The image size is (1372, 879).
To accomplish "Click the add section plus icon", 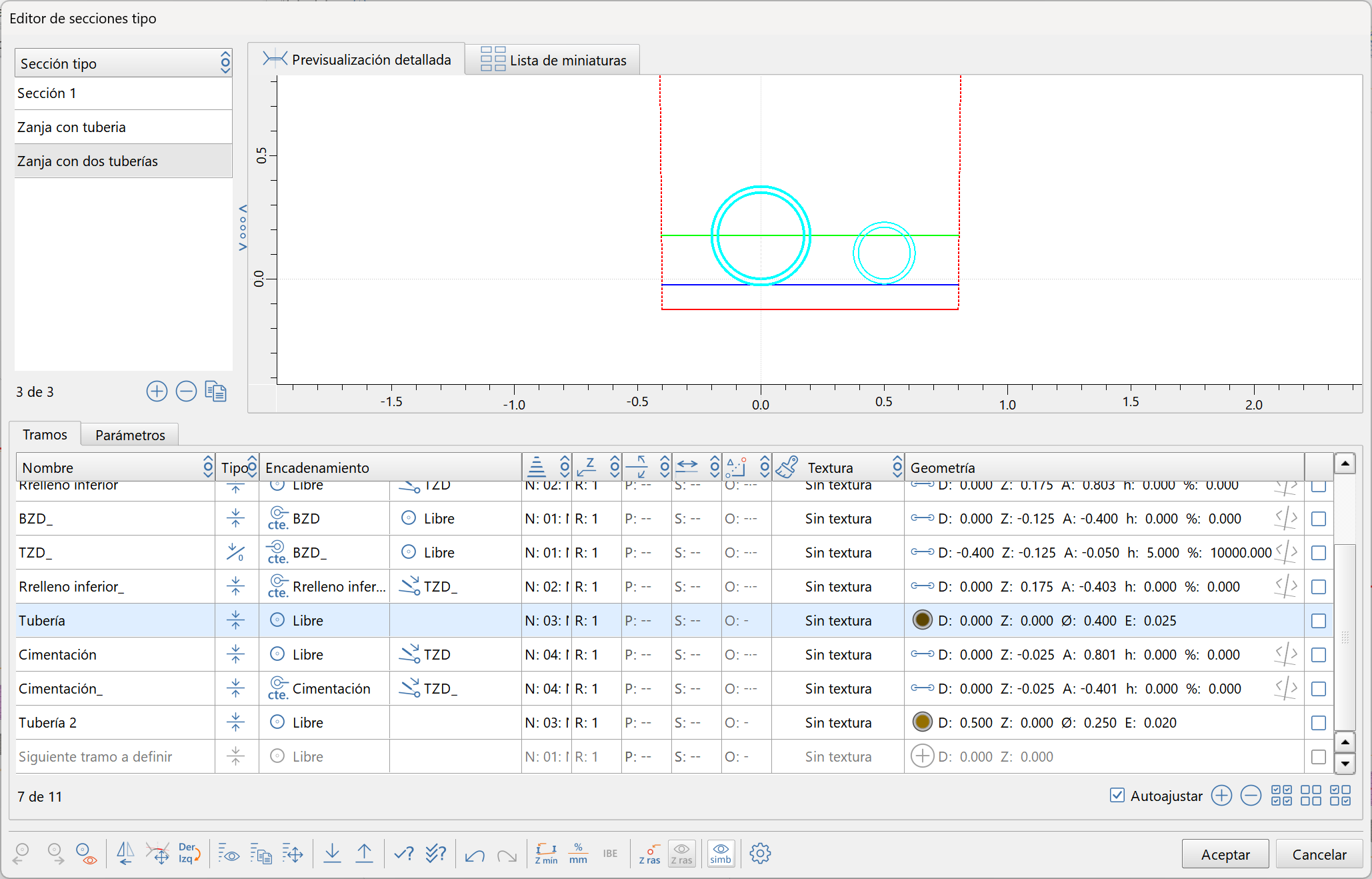I will (157, 391).
